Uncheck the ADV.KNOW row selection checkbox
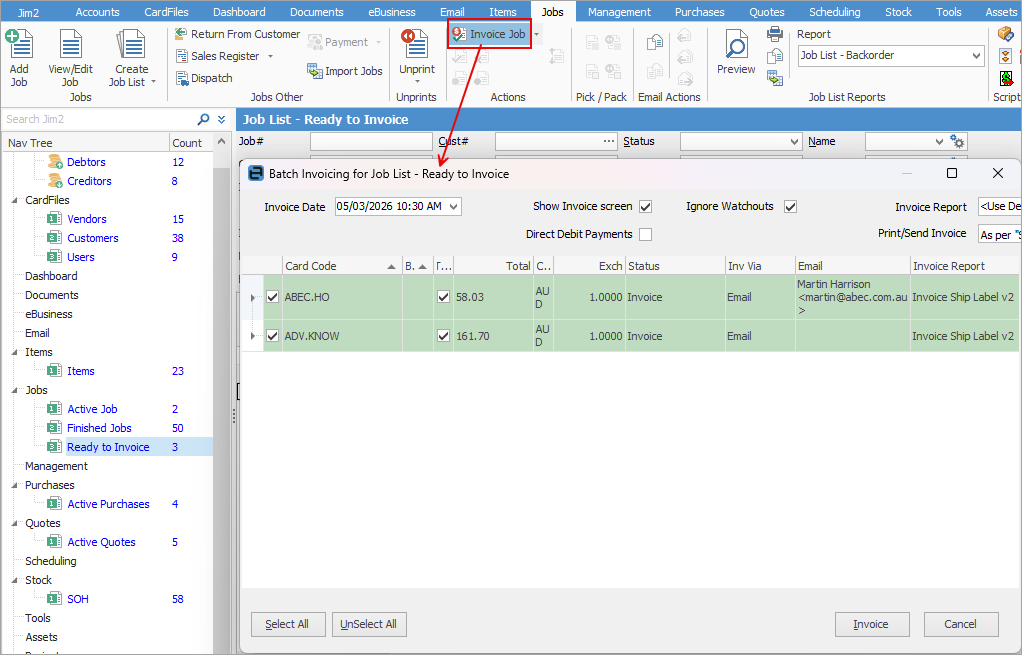 click(272, 336)
